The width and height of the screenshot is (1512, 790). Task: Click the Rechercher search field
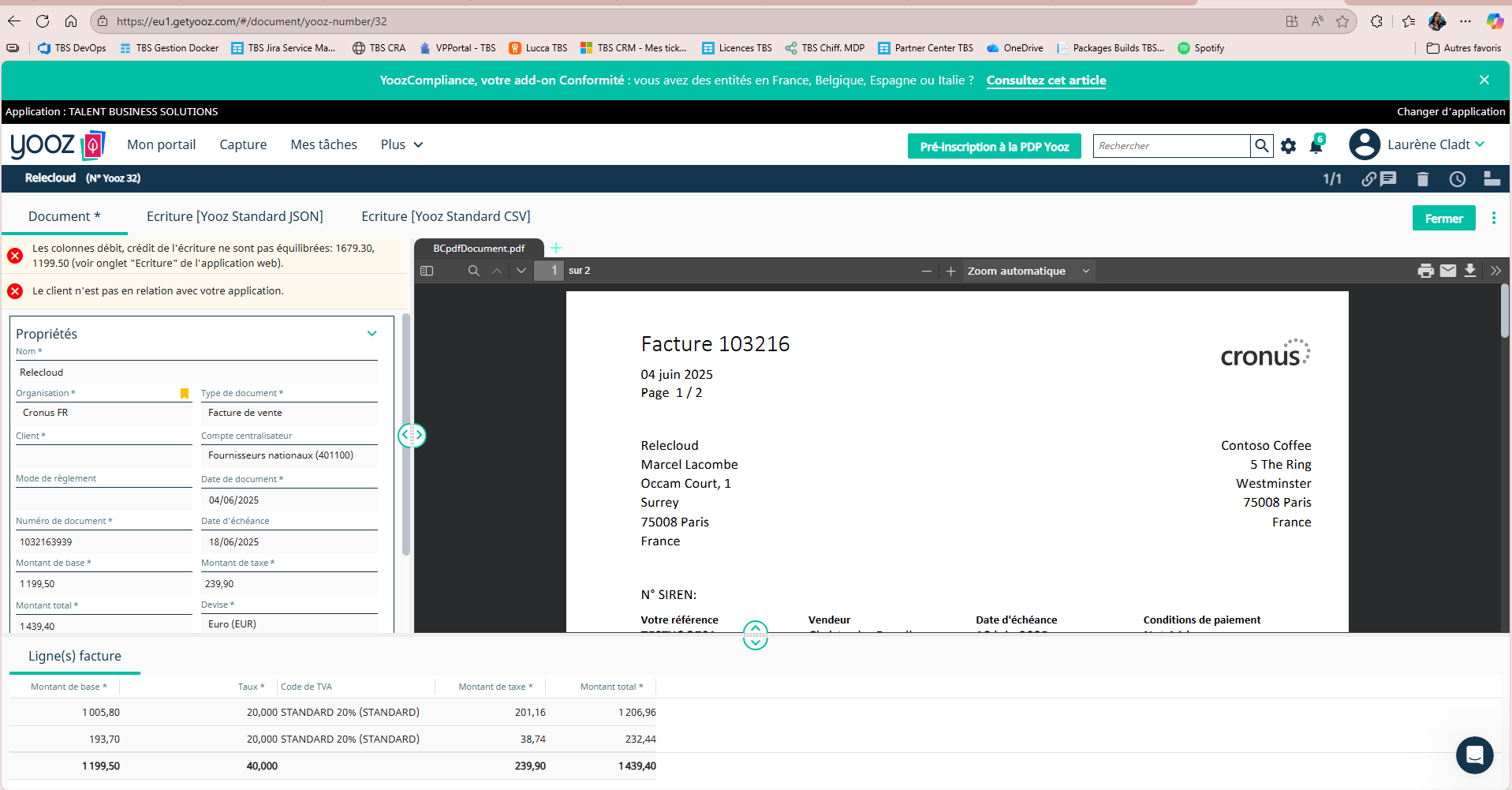pos(1170,146)
